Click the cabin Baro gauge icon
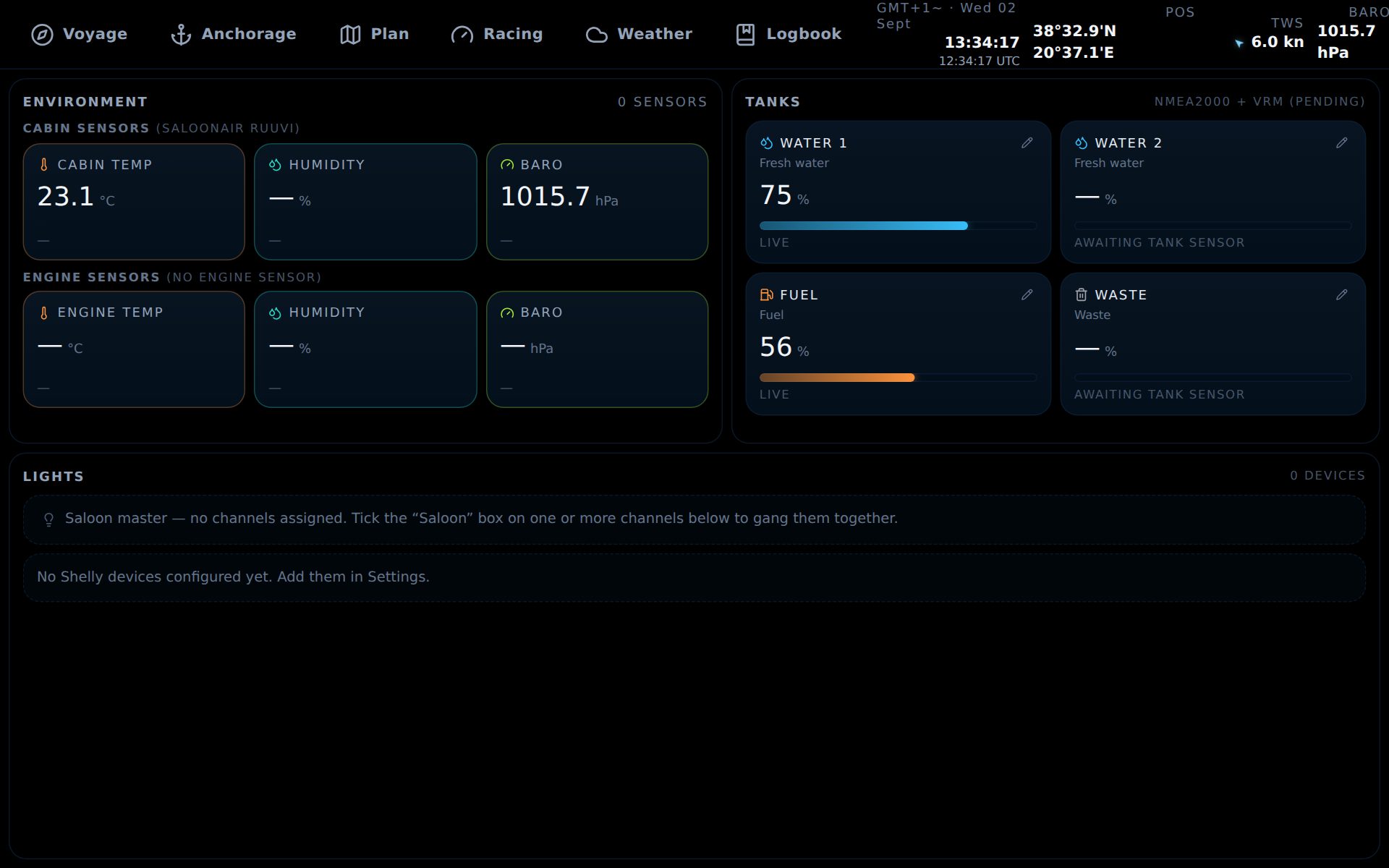 point(507,165)
